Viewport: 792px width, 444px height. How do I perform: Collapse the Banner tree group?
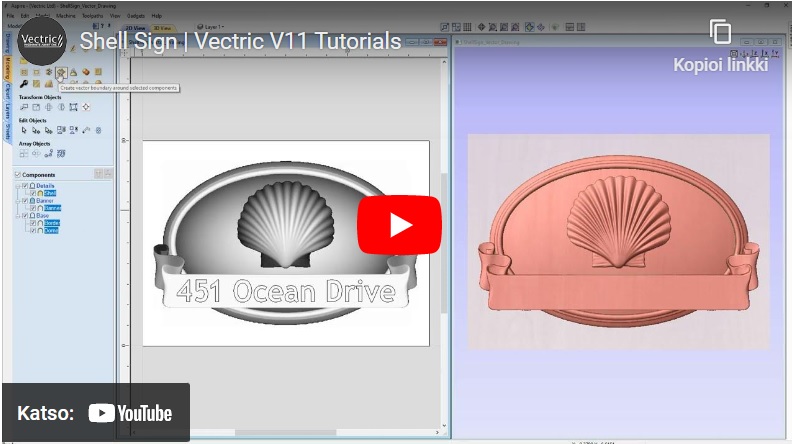click(x=18, y=201)
